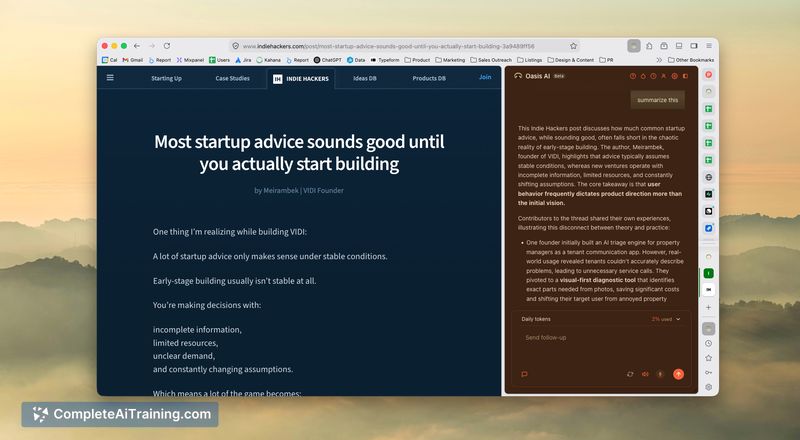Click the globe icon in the right sidebar

point(709,177)
